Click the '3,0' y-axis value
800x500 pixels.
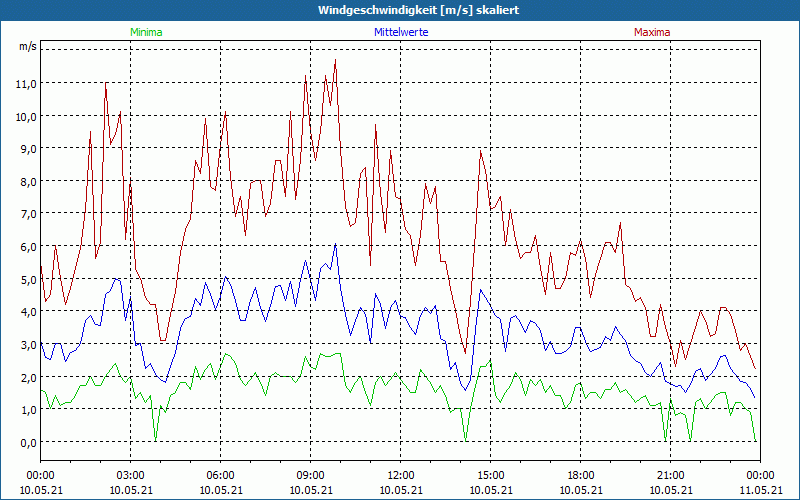tap(29, 345)
